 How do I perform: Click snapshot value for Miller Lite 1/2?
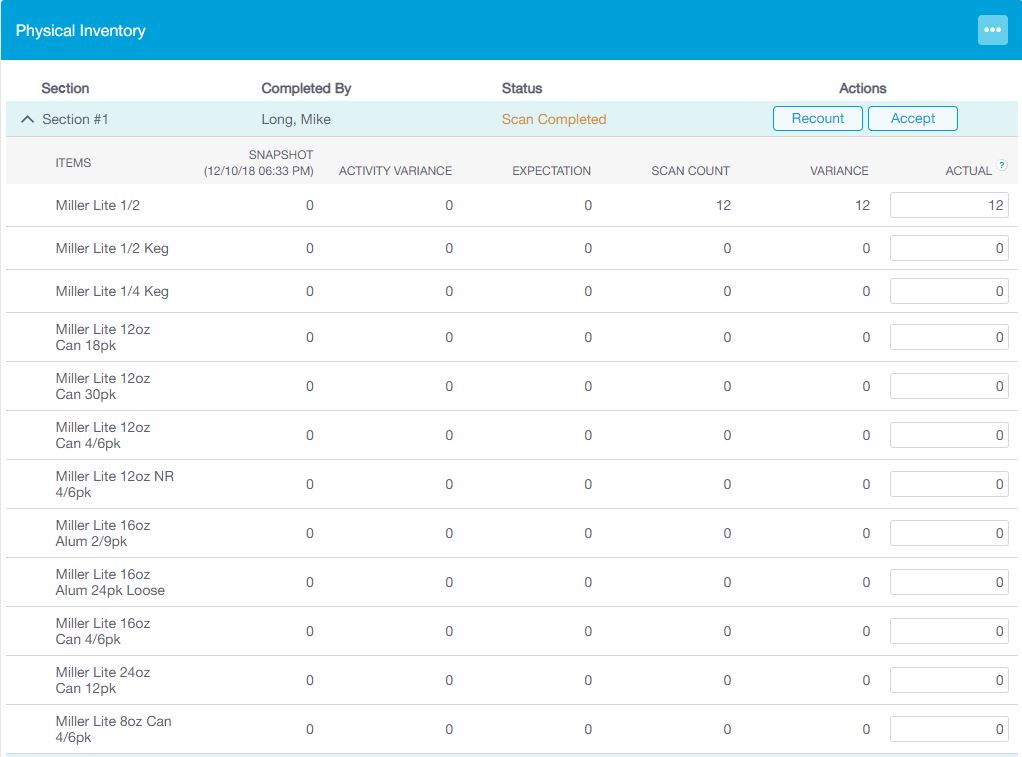coord(310,205)
